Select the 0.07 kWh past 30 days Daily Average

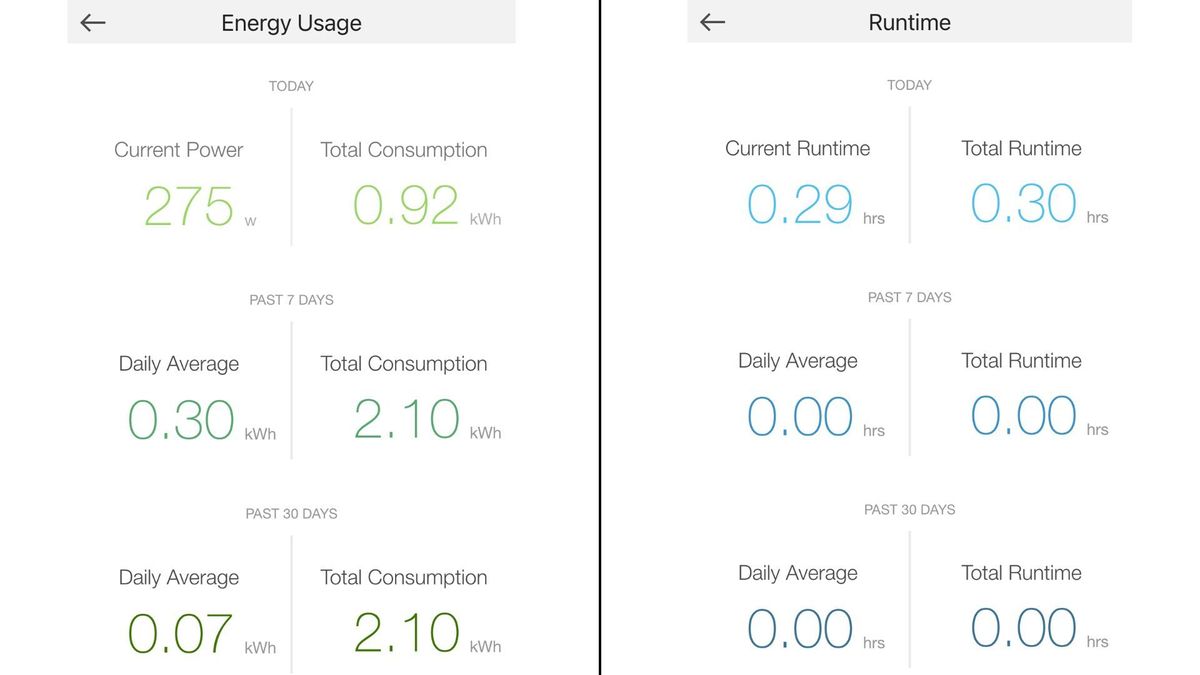click(x=181, y=634)
